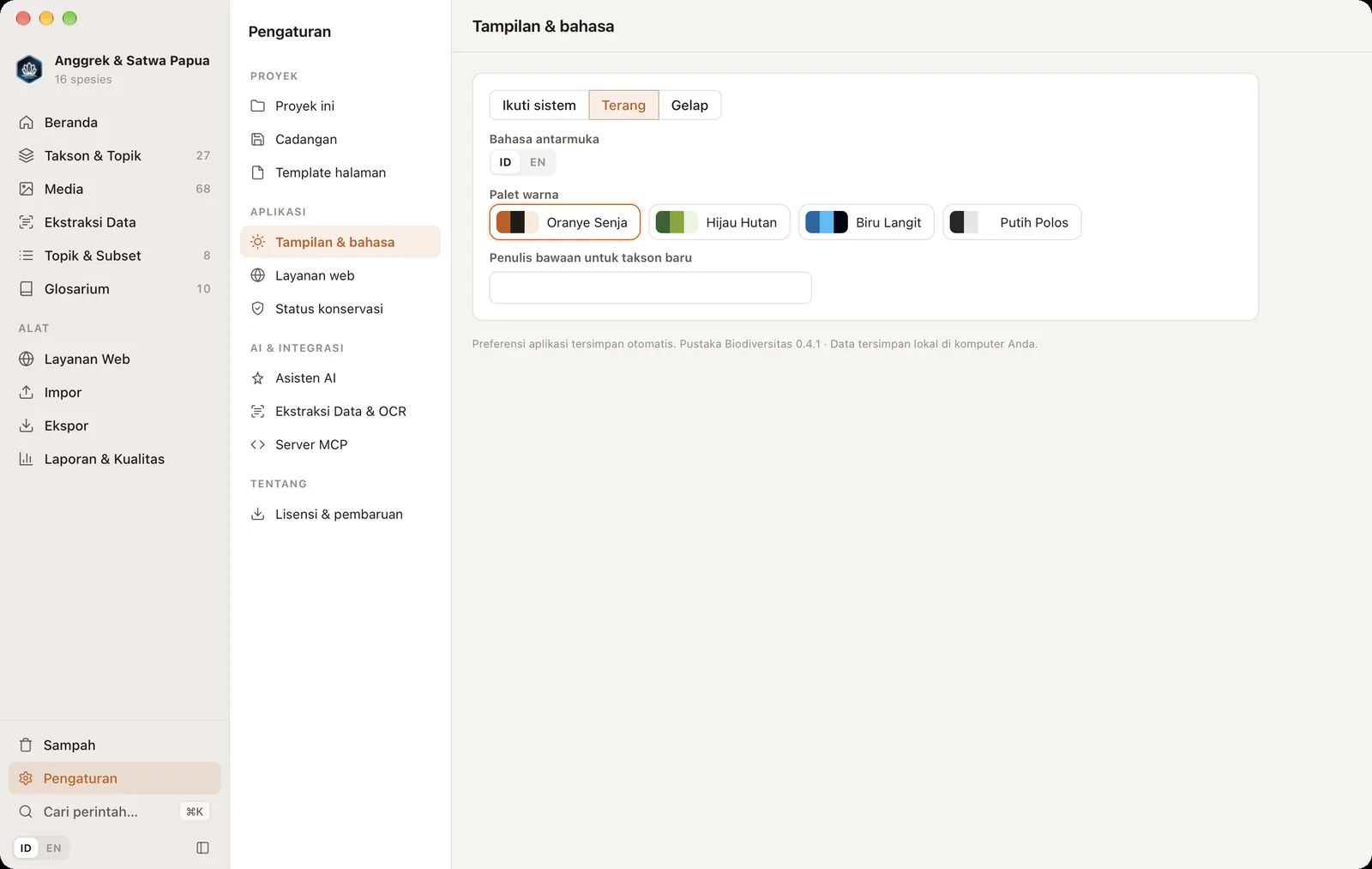Click the Ekstraksi Data sidebar icon
The height and width of the screenshot is (869, 1372).
click(27, 223)
